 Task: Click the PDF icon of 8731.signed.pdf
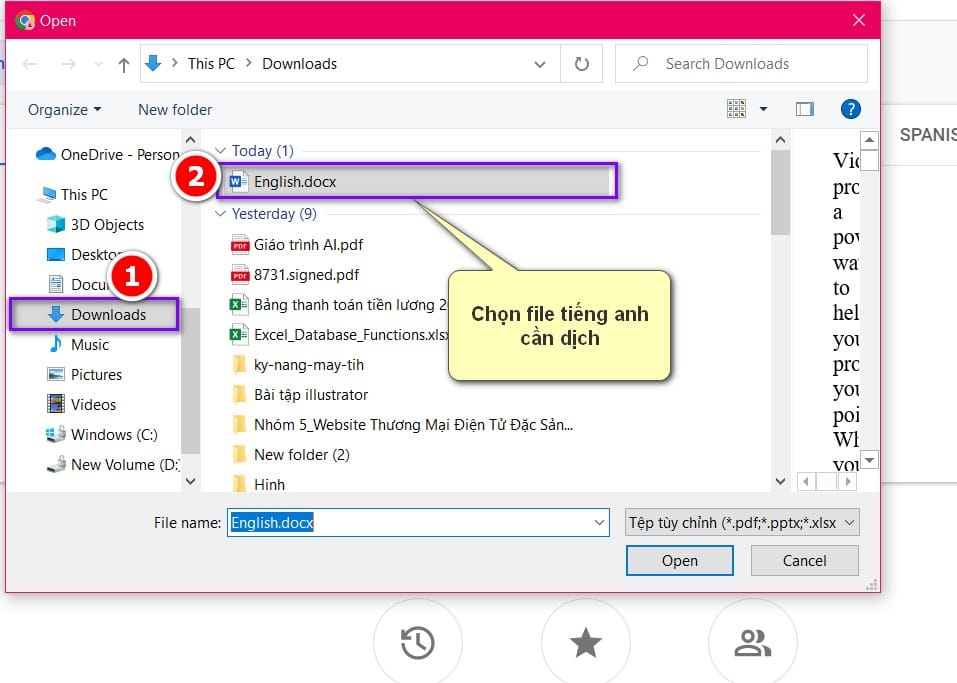tap(240, 275)
